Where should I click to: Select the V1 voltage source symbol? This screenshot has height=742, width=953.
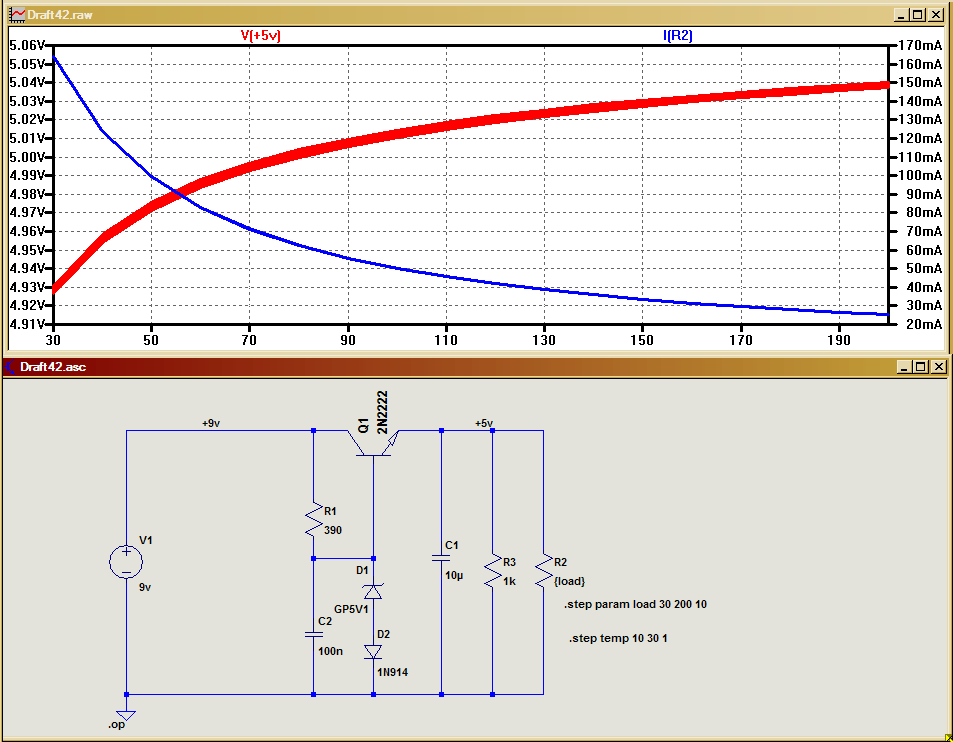[126, 562]
